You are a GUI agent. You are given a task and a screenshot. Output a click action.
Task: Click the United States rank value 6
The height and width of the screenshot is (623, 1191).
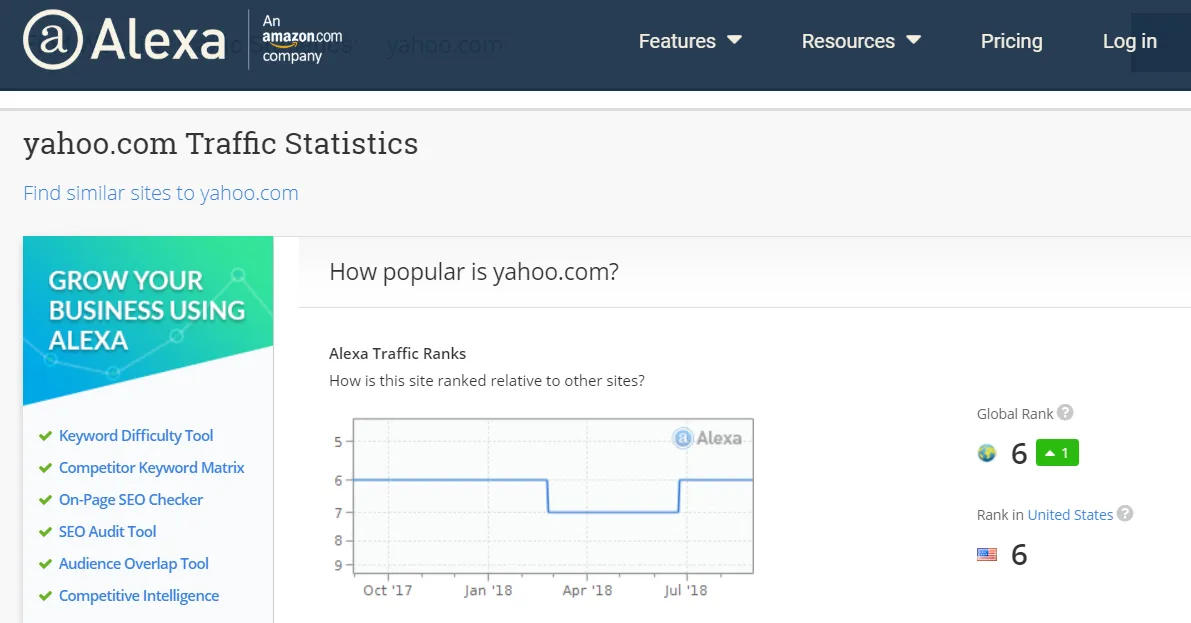pyautogui.click(x=1019, y=555)
